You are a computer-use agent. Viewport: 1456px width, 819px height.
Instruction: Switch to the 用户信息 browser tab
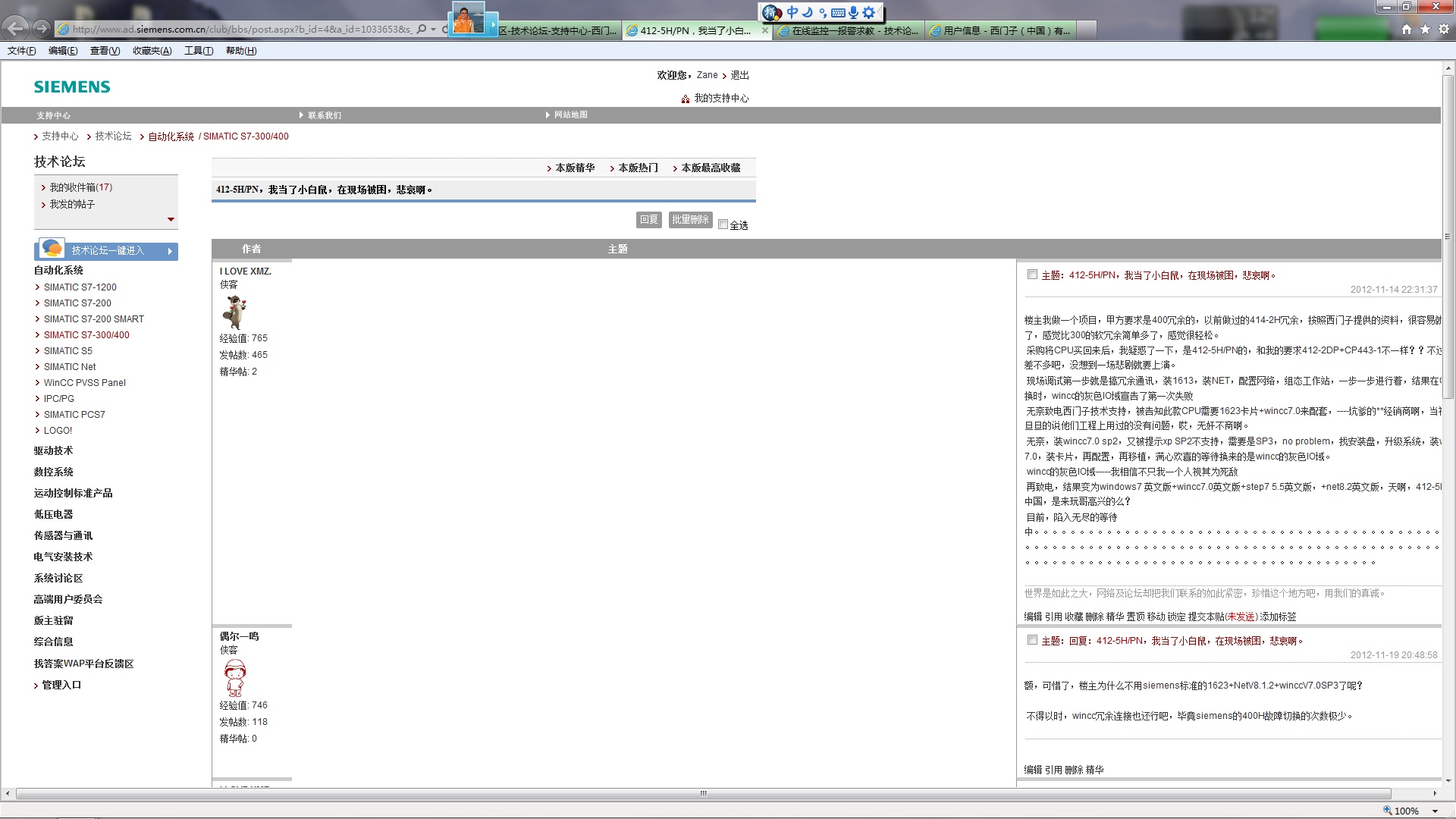point(1001,30)
